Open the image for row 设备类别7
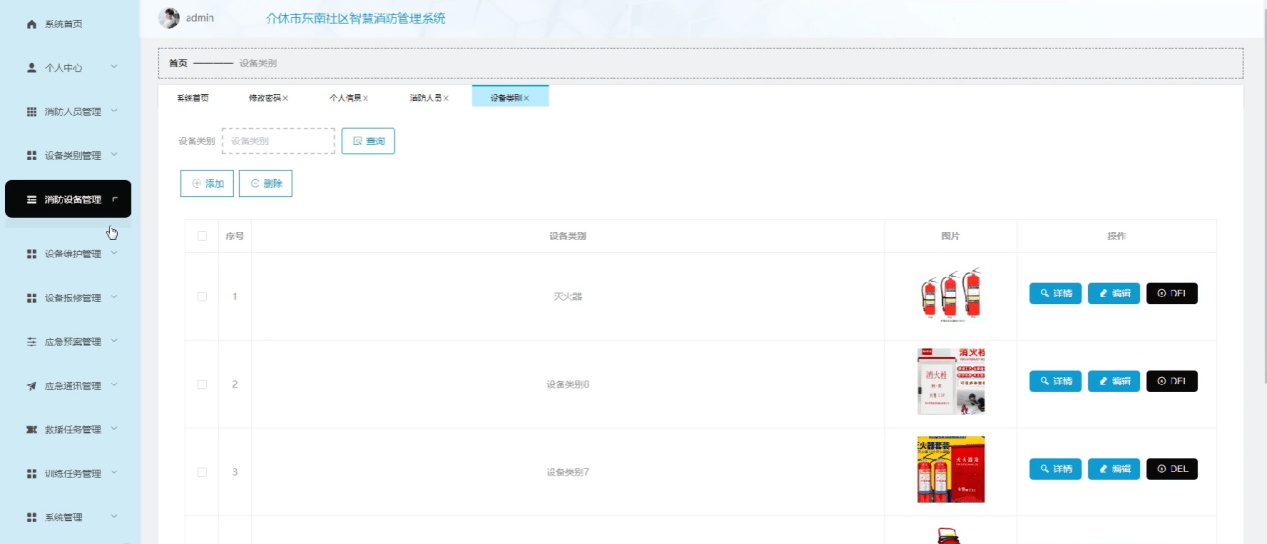The width and height of the screenshot is (1267, 544). coord(951,469)
